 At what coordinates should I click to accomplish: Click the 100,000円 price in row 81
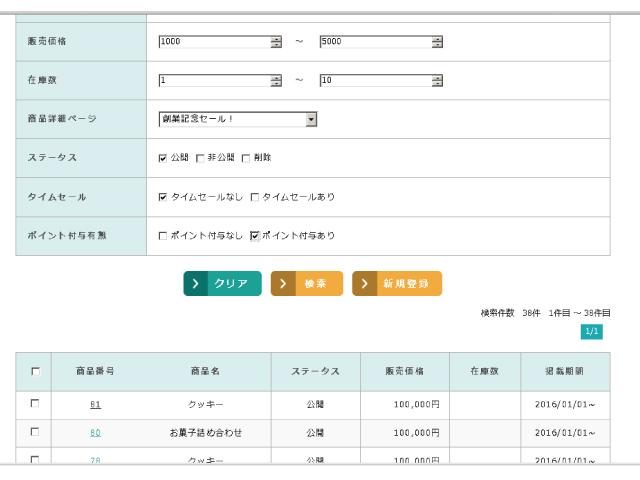click(x=416, y=404)
